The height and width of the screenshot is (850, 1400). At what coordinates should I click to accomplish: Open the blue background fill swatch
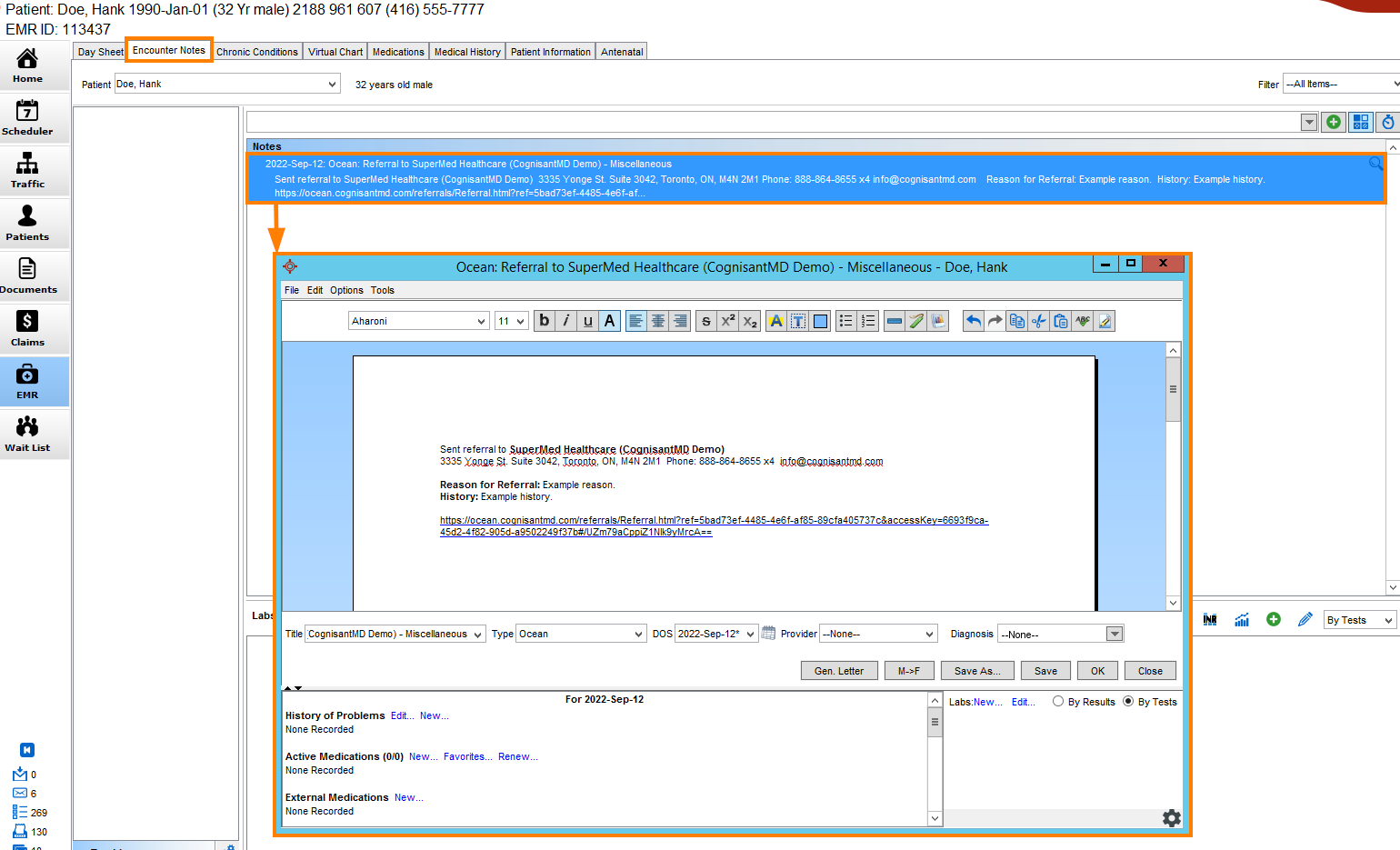click(820, 321)
